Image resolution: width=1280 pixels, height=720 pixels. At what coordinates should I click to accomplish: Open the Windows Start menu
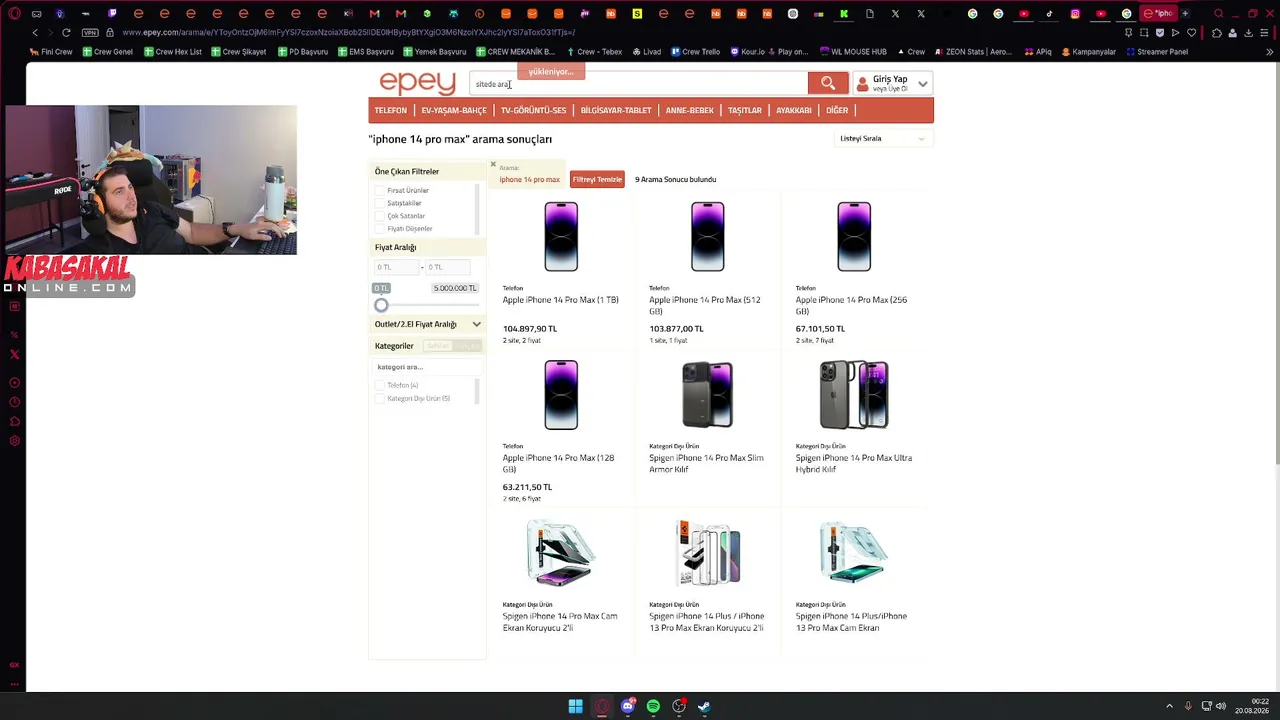point(576,706)
